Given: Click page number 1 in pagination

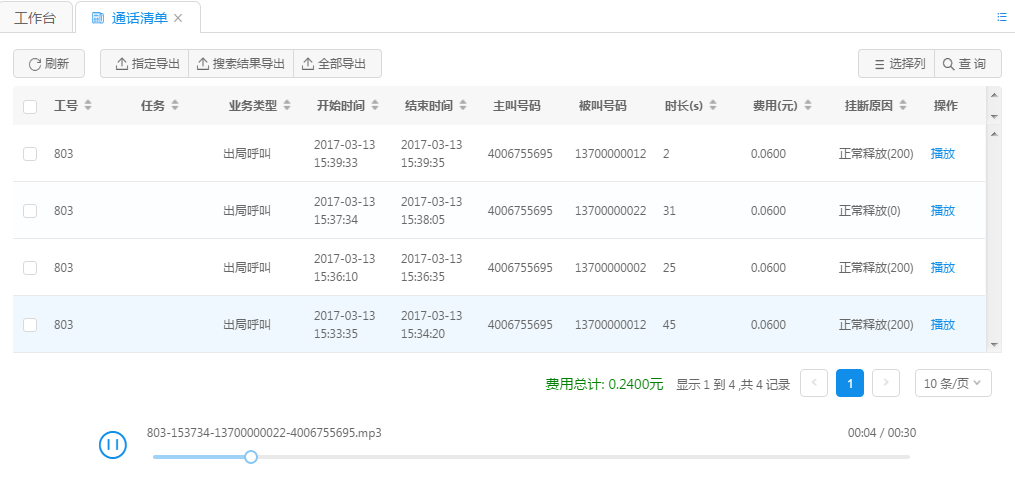Looking at the screenshot, I should pyautogui.click(x=849, y=383).
